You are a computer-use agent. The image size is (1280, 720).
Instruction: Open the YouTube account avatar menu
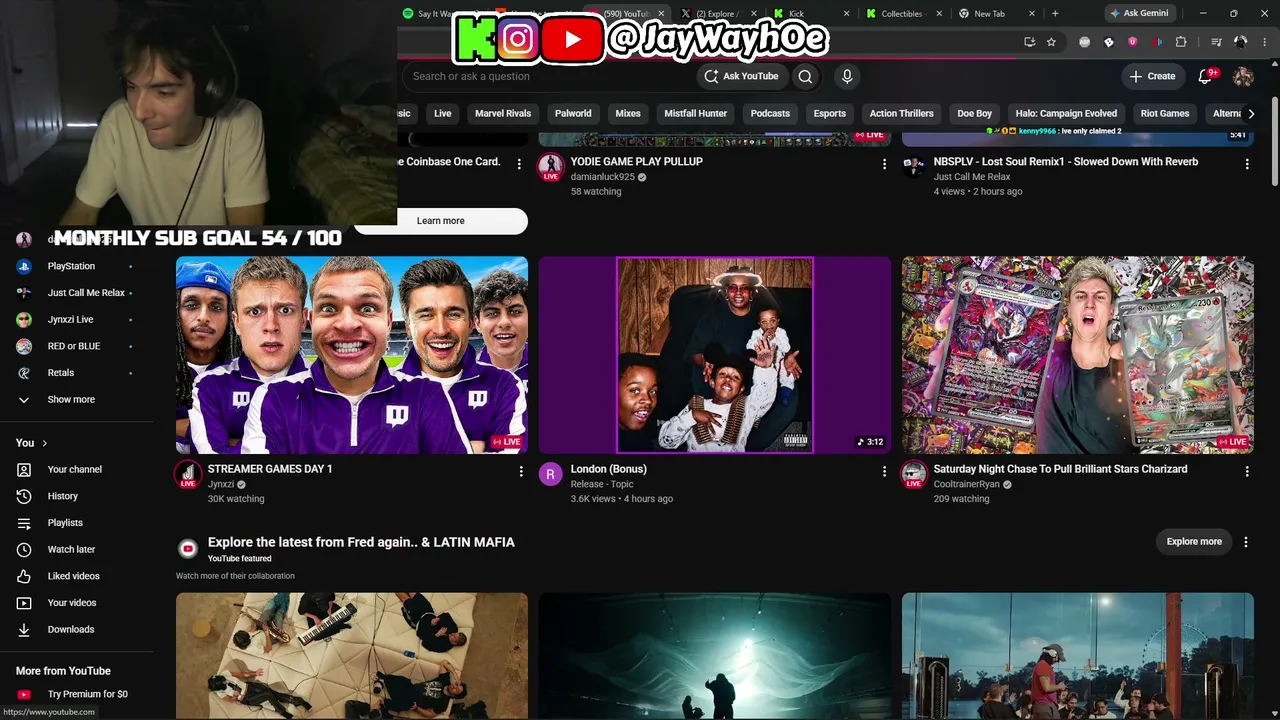coord(1243,76)
